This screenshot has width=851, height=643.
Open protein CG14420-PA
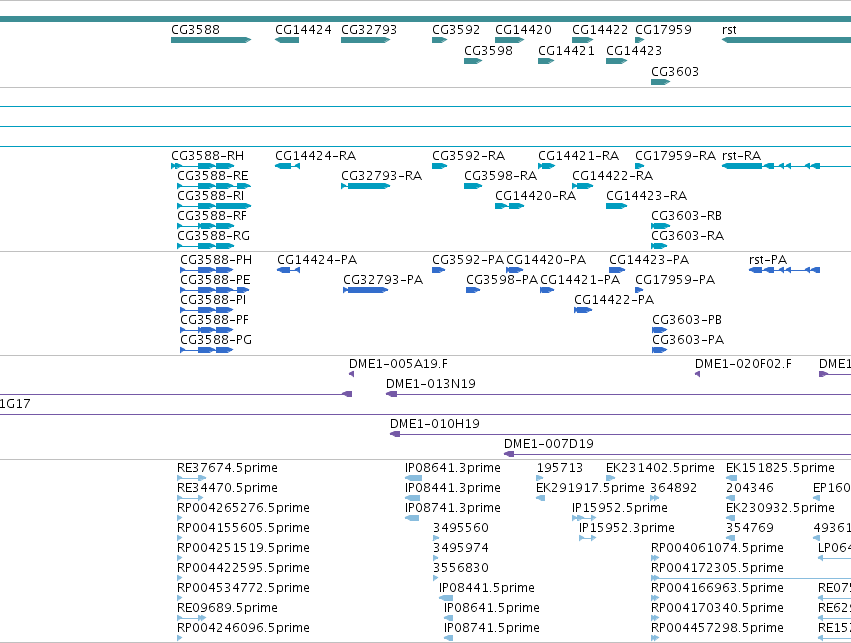(x=546, y=260)
